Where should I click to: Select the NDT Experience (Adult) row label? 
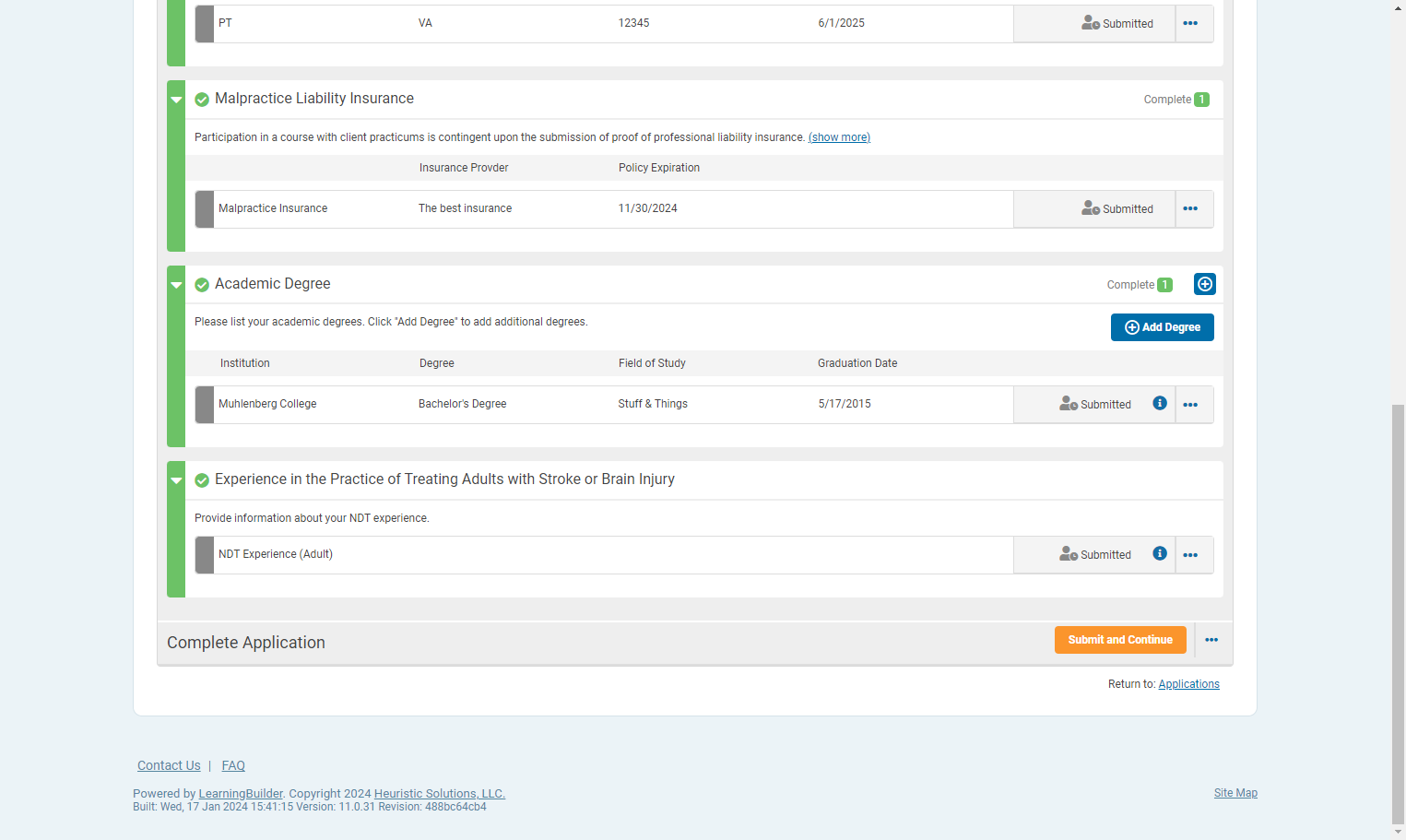pyautogui.click(x=276, y=554)
